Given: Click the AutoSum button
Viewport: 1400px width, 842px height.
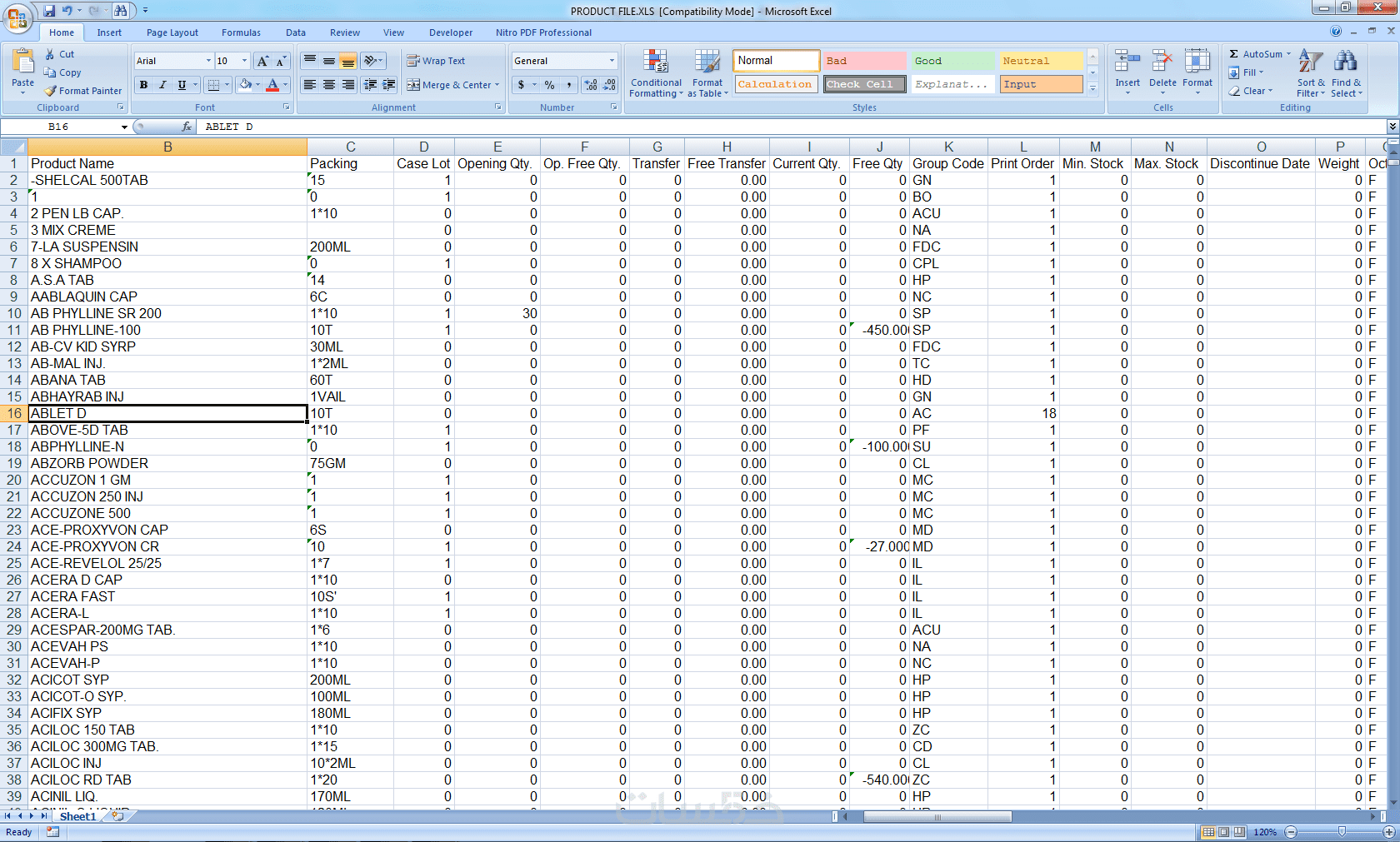Looking at the screenshot, I should point(1257,54).
